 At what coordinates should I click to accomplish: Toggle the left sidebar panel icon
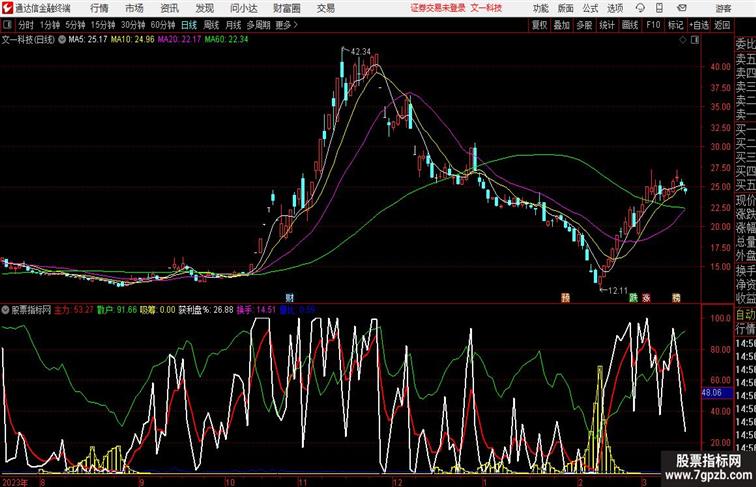coord(7,25)
